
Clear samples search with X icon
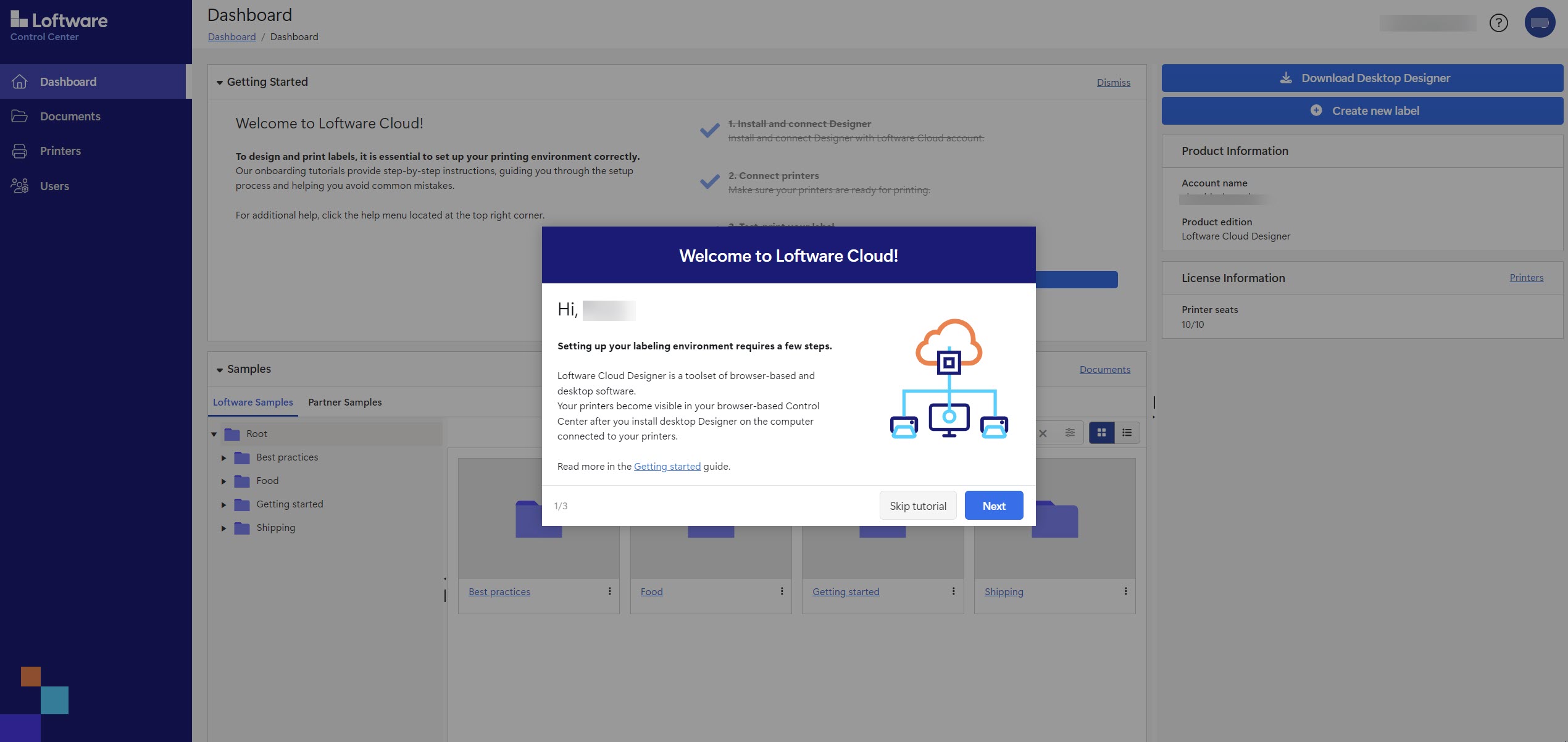click(x=1043, y=433)
